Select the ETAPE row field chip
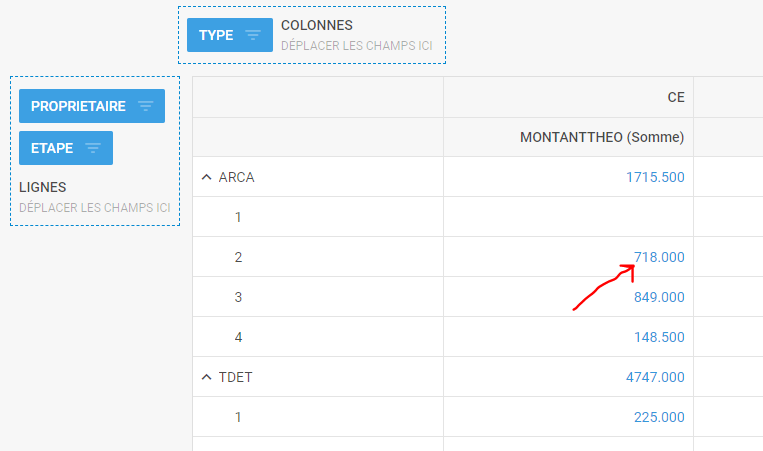The image size is (763, 451). pyautogui.click(x=66, y=148)
